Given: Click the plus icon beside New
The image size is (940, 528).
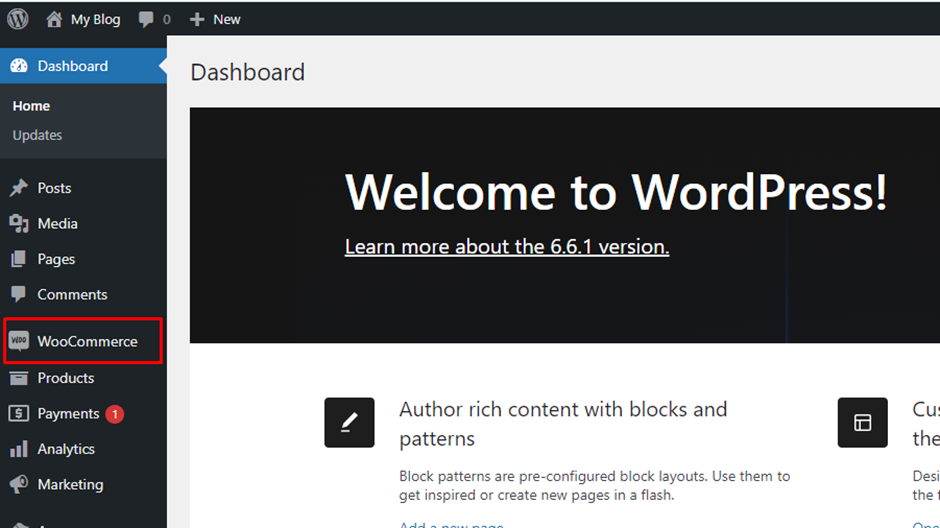Looking at the screenshot, I should [197, 19].
